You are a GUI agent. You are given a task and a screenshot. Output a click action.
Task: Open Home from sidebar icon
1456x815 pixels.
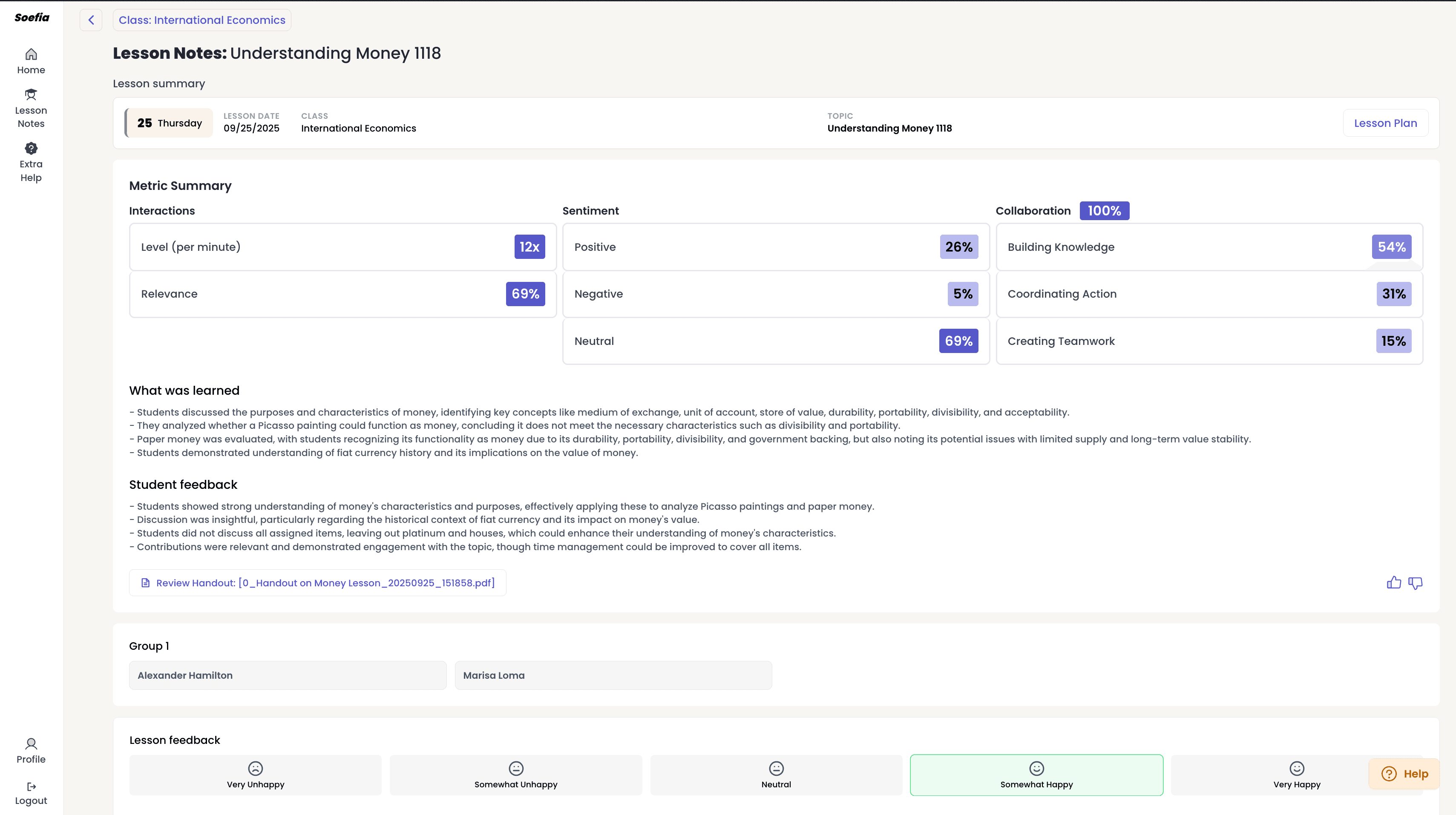click(31, 54)
